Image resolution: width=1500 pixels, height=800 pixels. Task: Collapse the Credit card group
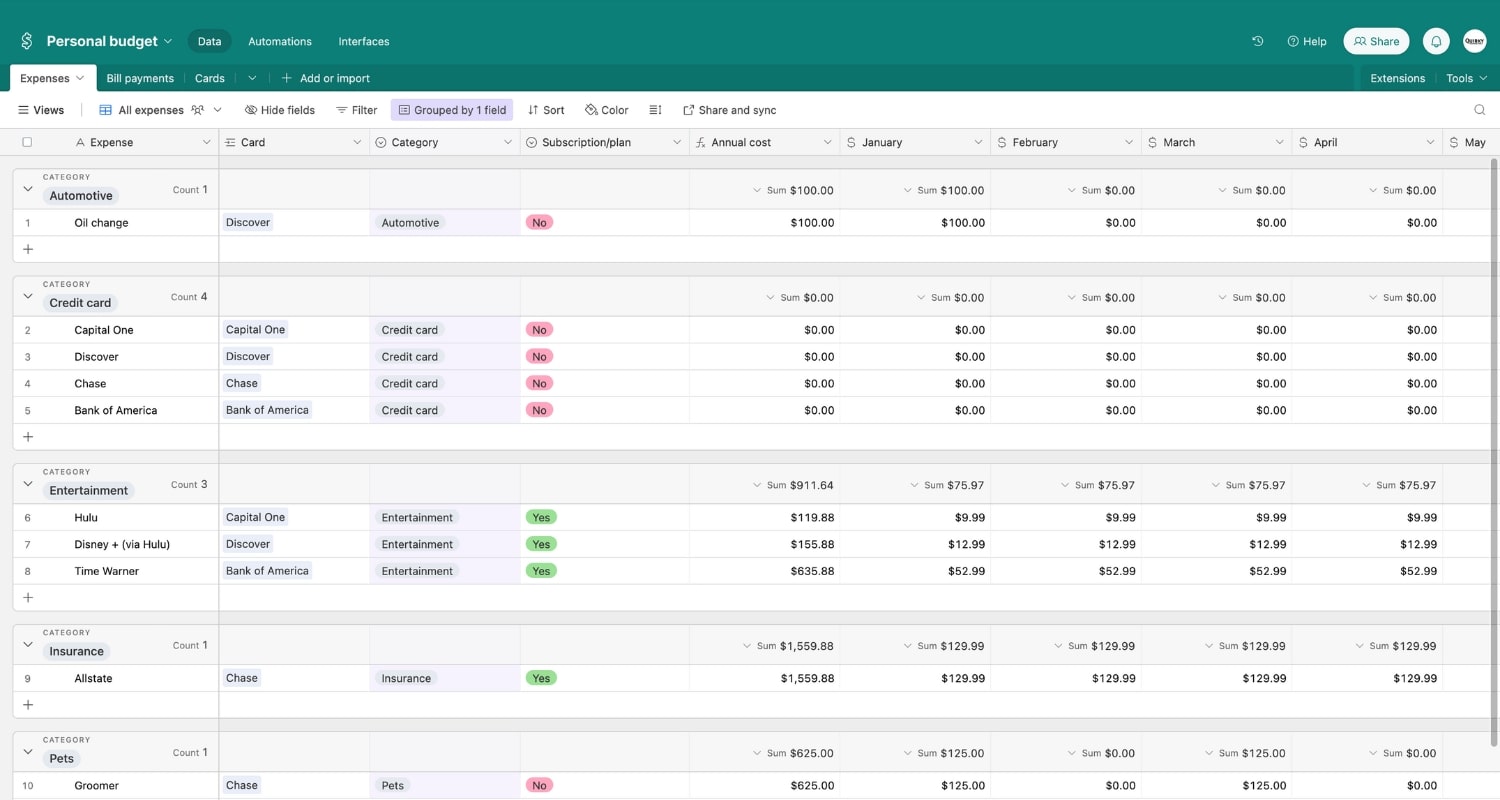pos(28,296)
